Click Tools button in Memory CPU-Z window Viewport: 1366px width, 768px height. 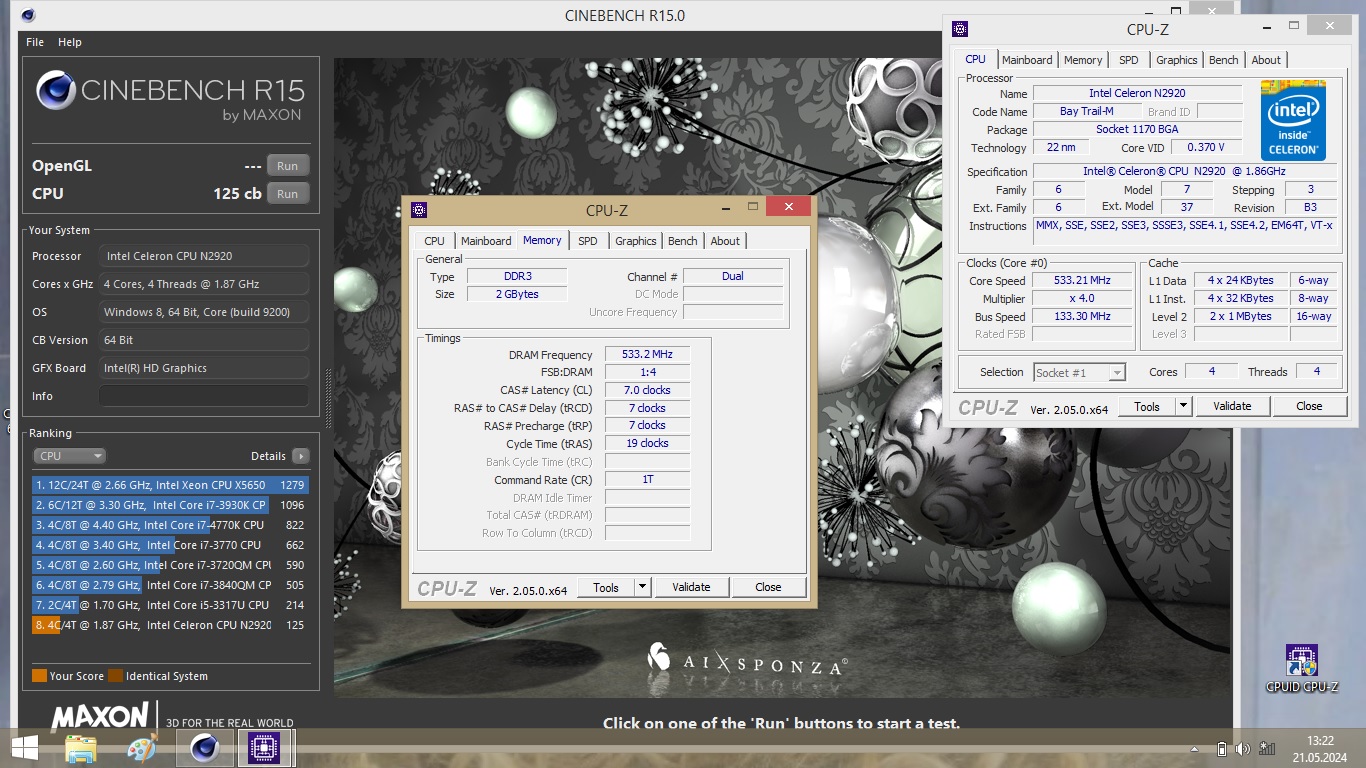(x=606, y=588)
